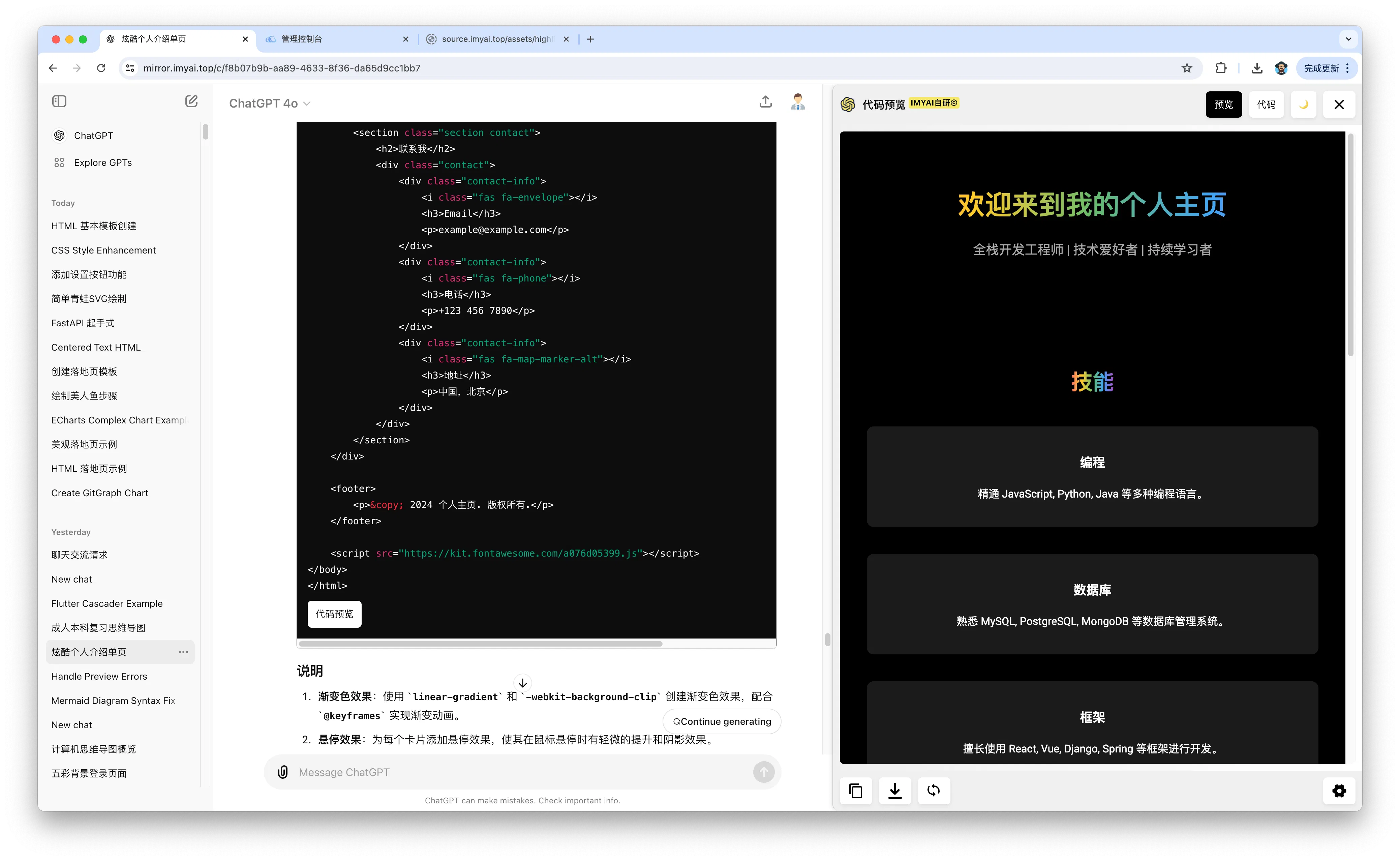Open CSS Style Enhancement chat
Viewport: 1400px width, 861px height.
pos(120,250)
